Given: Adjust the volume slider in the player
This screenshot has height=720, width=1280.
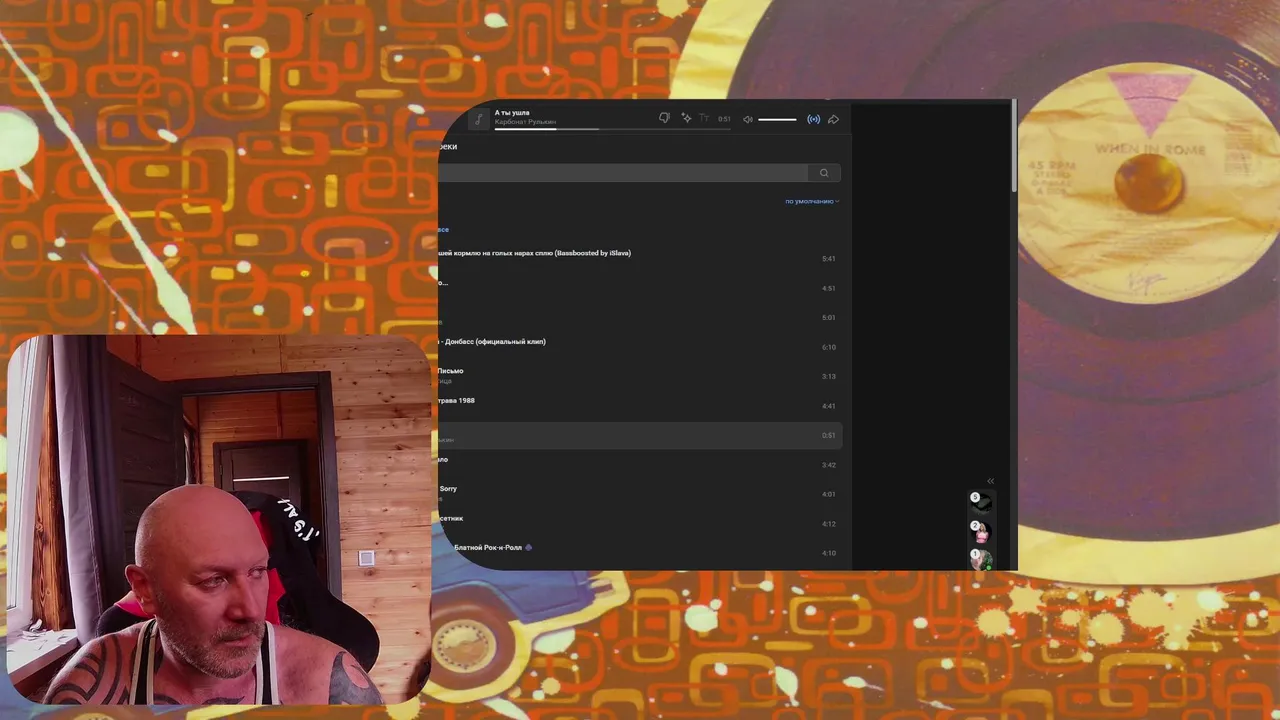Looking at the screenshot, I should click(777, 119).
